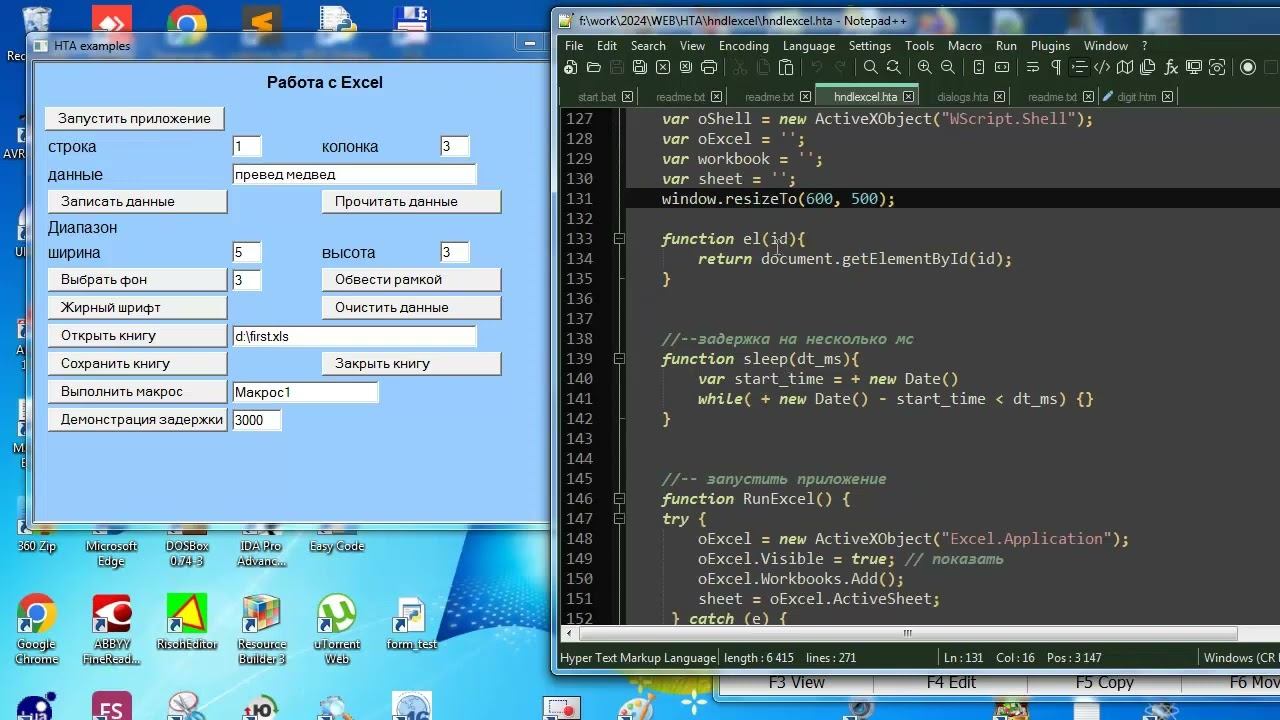Click the d:\first.xls file path field
Screen dimensions: 1280x720
tap(354, 336)
